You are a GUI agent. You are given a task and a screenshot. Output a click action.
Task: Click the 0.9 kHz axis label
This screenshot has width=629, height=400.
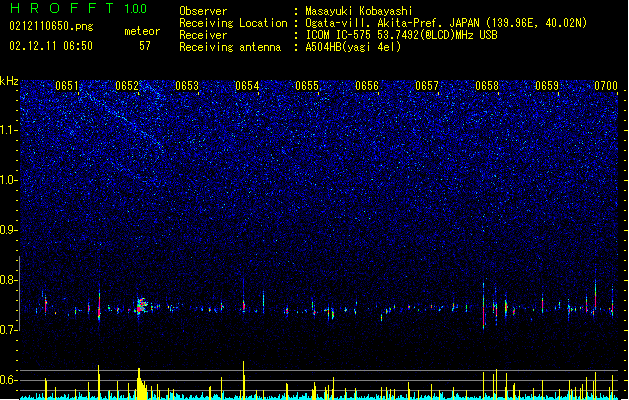9,230
